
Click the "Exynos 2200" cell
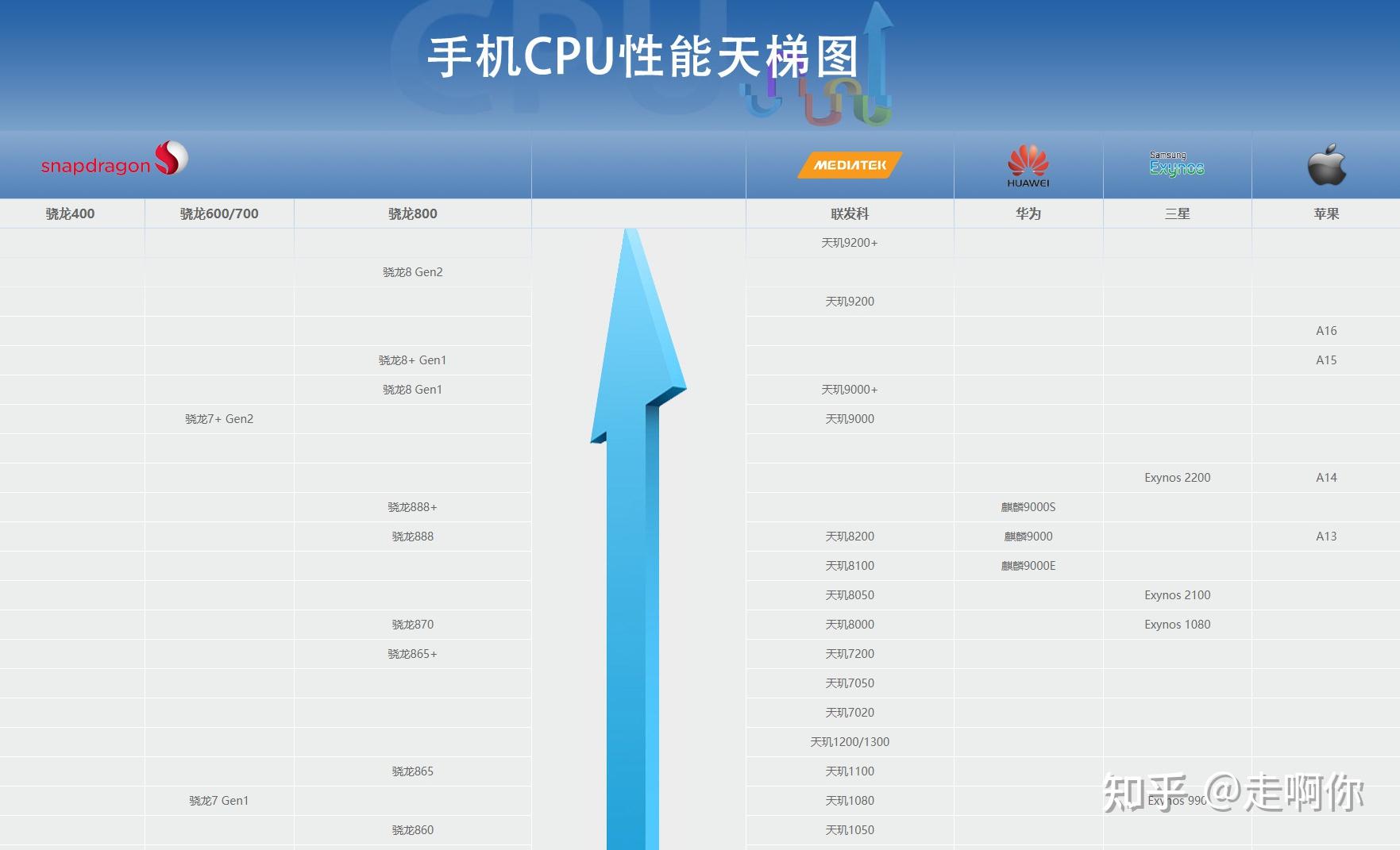pos(1177,478)
